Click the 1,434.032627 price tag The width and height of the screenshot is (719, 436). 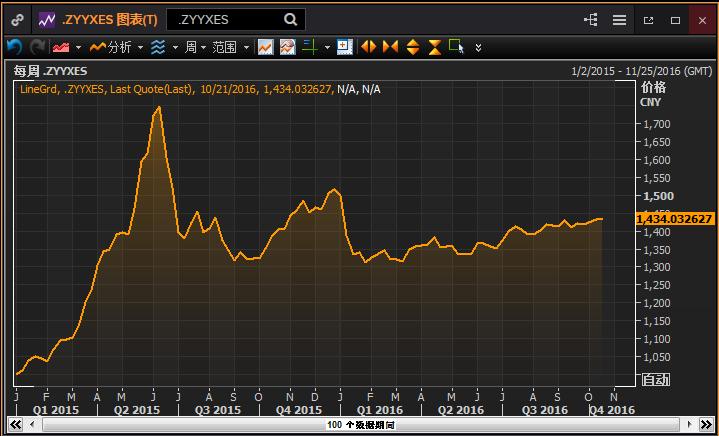click(675, 219)
